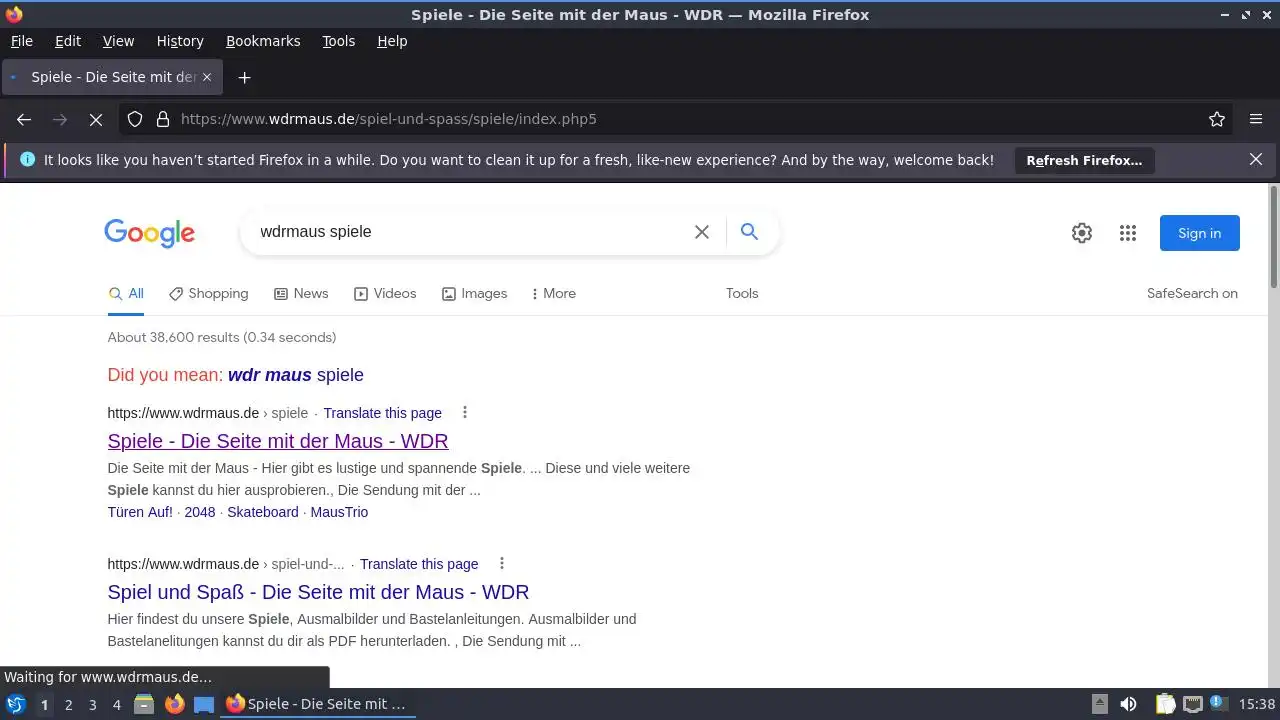Open the Türen Auf! sitelink
The image size is (1280, 720).
140,512
